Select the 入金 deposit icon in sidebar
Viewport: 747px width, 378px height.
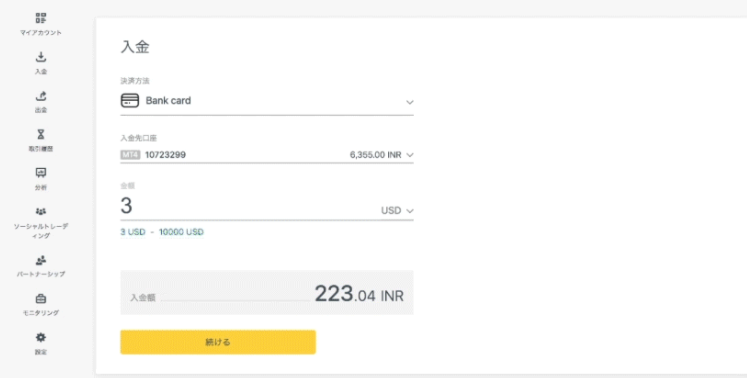(x=41, y=57)
